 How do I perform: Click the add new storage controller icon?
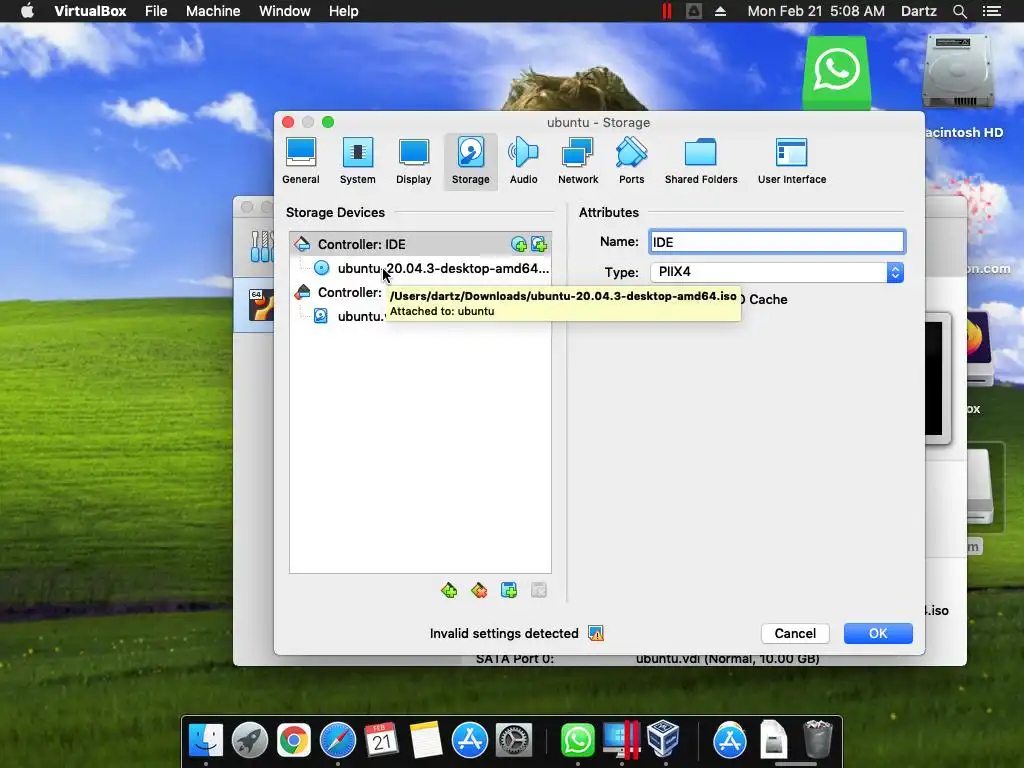click(x=449, y=590)
